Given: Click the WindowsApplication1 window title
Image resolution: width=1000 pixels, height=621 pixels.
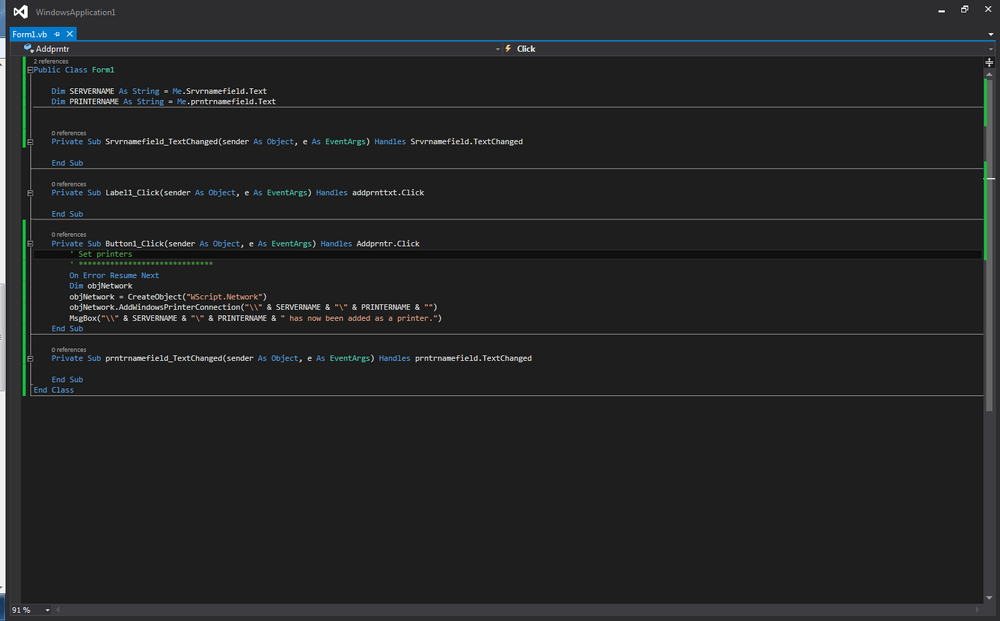Looking at the screenshot, I should tap(75, 12).
